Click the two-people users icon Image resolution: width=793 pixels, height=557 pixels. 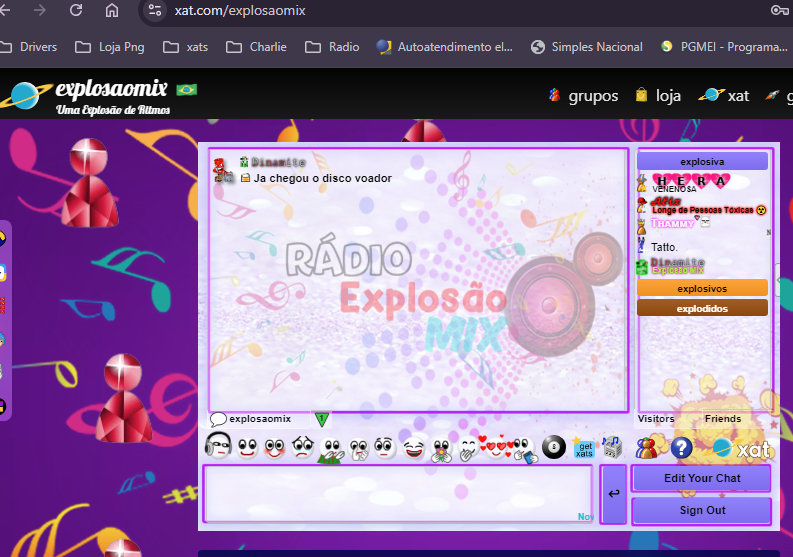click(x=648, y=448)
